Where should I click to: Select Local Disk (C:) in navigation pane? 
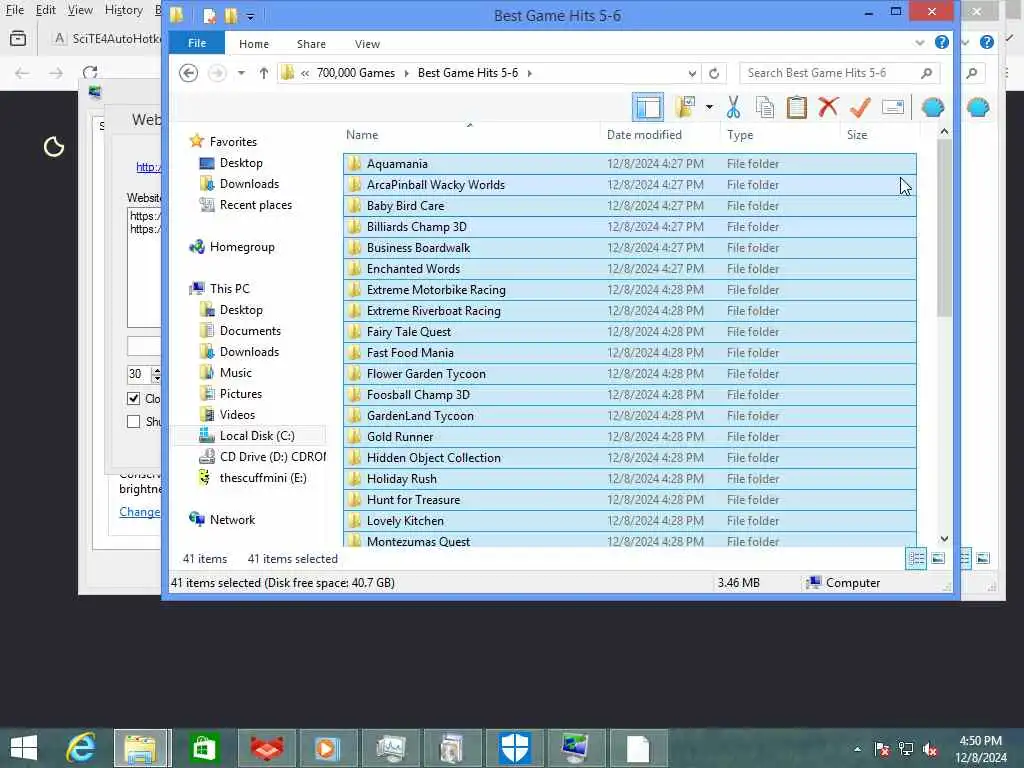pyautogui.click(x=257, y=436)
